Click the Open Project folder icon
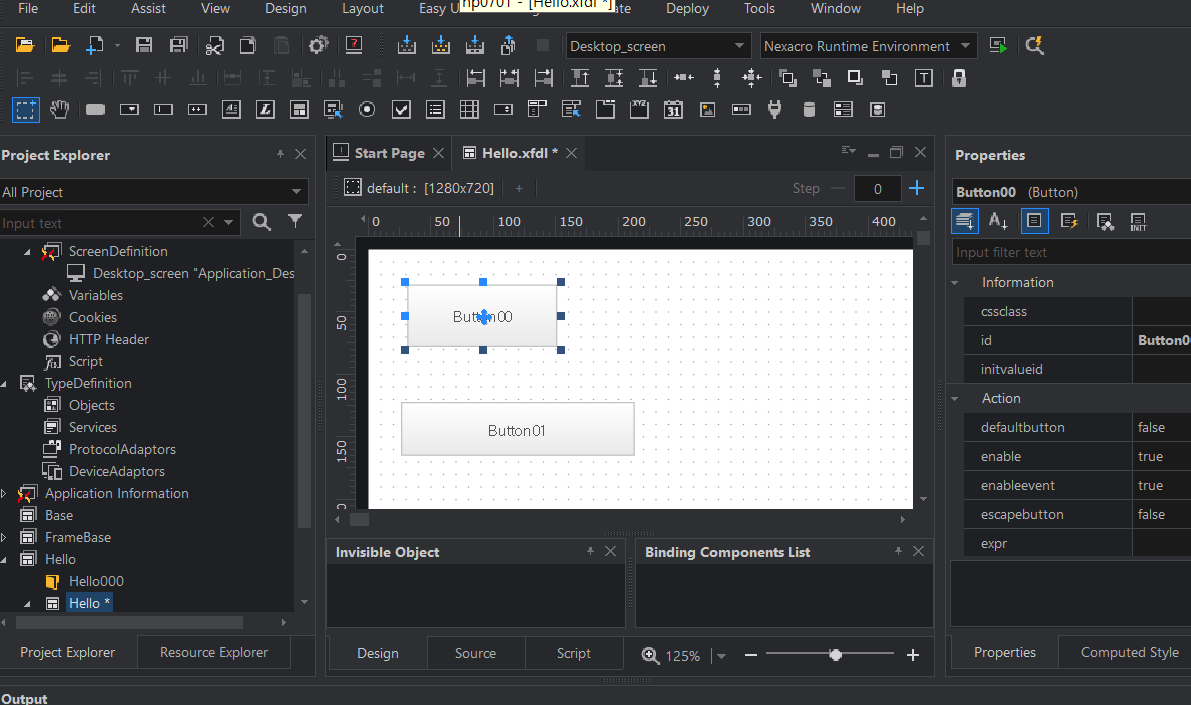This screenshot has height=705, width=1191. point(24,46)
